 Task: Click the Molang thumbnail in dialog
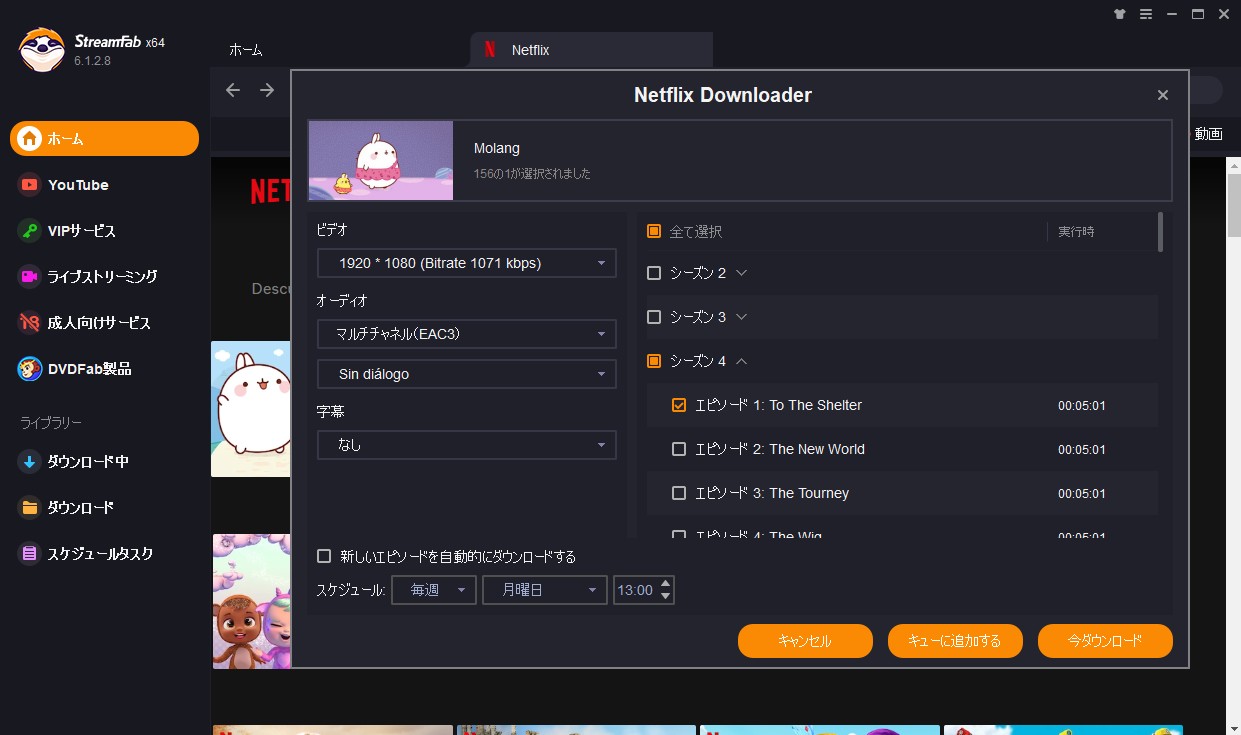click(380, 160)
